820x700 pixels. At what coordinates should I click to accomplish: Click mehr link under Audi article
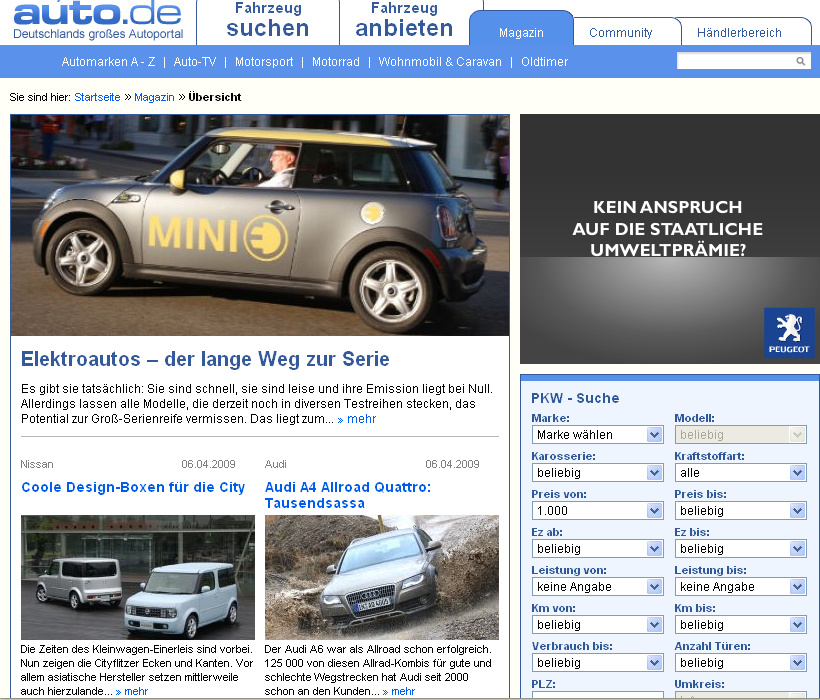point(399,691)
